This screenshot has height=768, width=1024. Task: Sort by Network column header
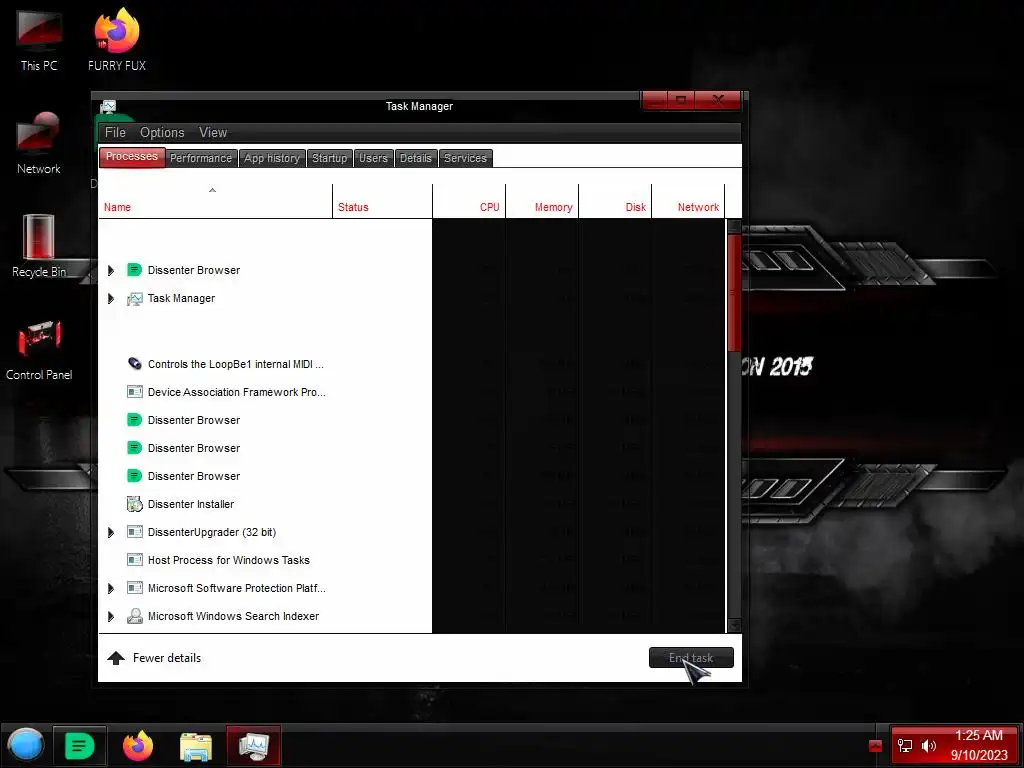click(x=688, y=200)
